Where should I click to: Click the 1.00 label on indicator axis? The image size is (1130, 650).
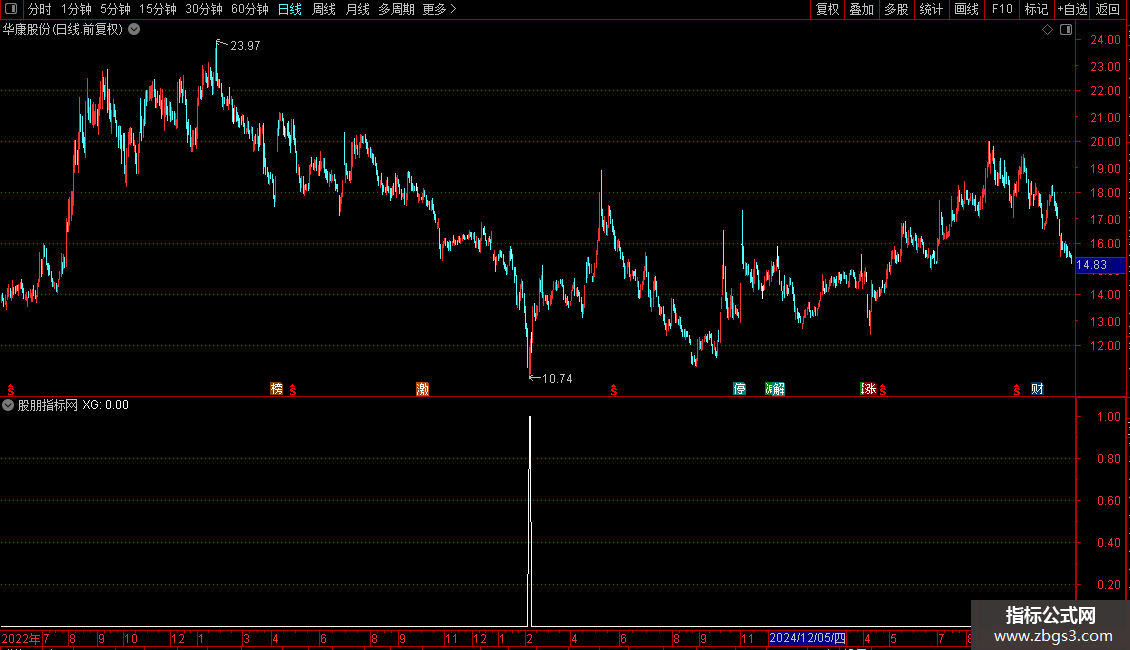(1108, 417)
